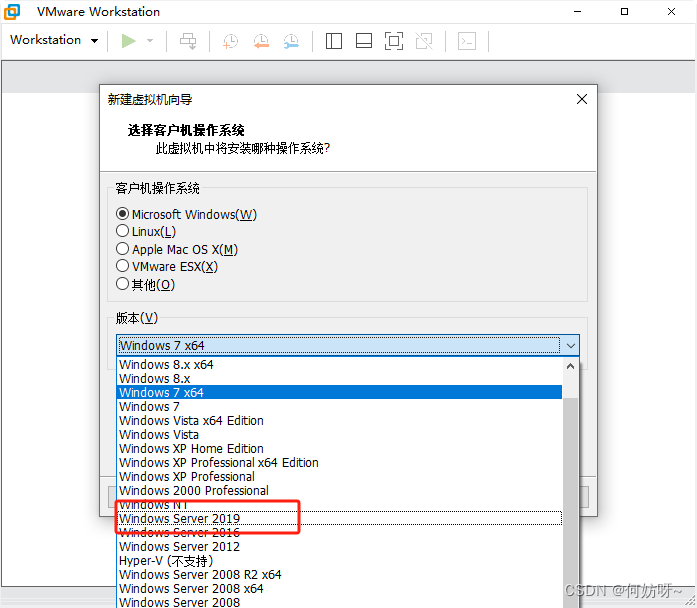The image size is (697, 608).
Task: Select Windows 2000 Professional
Action: click(340, 491)
